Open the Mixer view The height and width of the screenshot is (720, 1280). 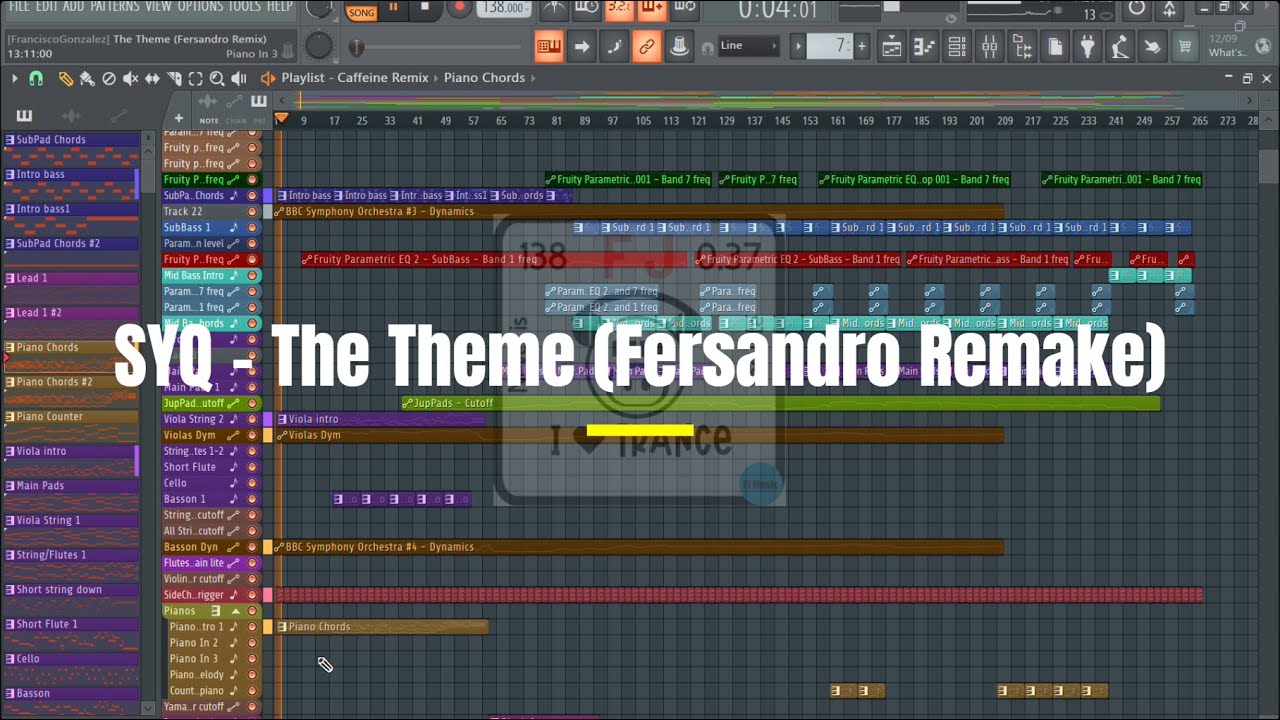pos(990,46)
